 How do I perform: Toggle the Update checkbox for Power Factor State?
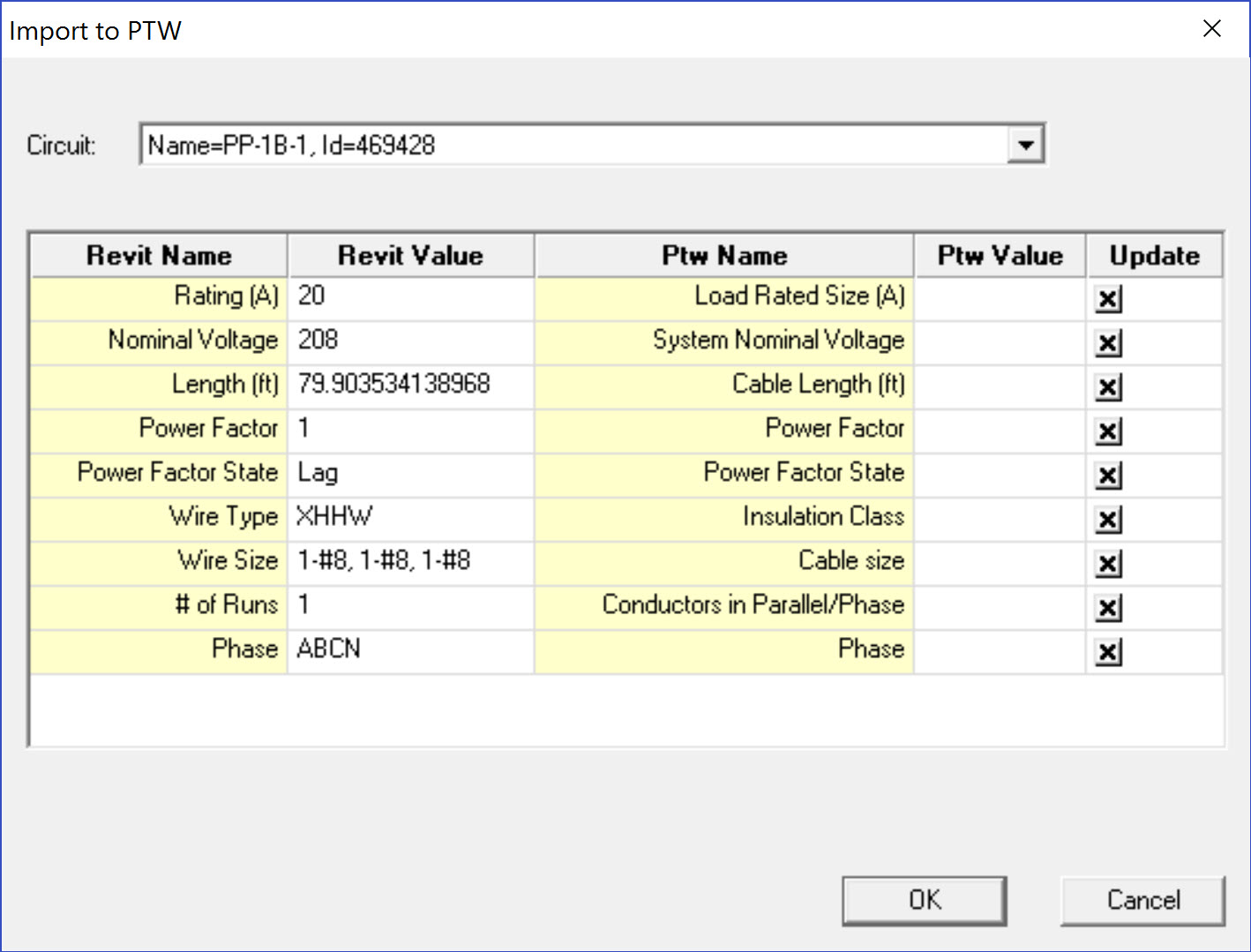1108,476
